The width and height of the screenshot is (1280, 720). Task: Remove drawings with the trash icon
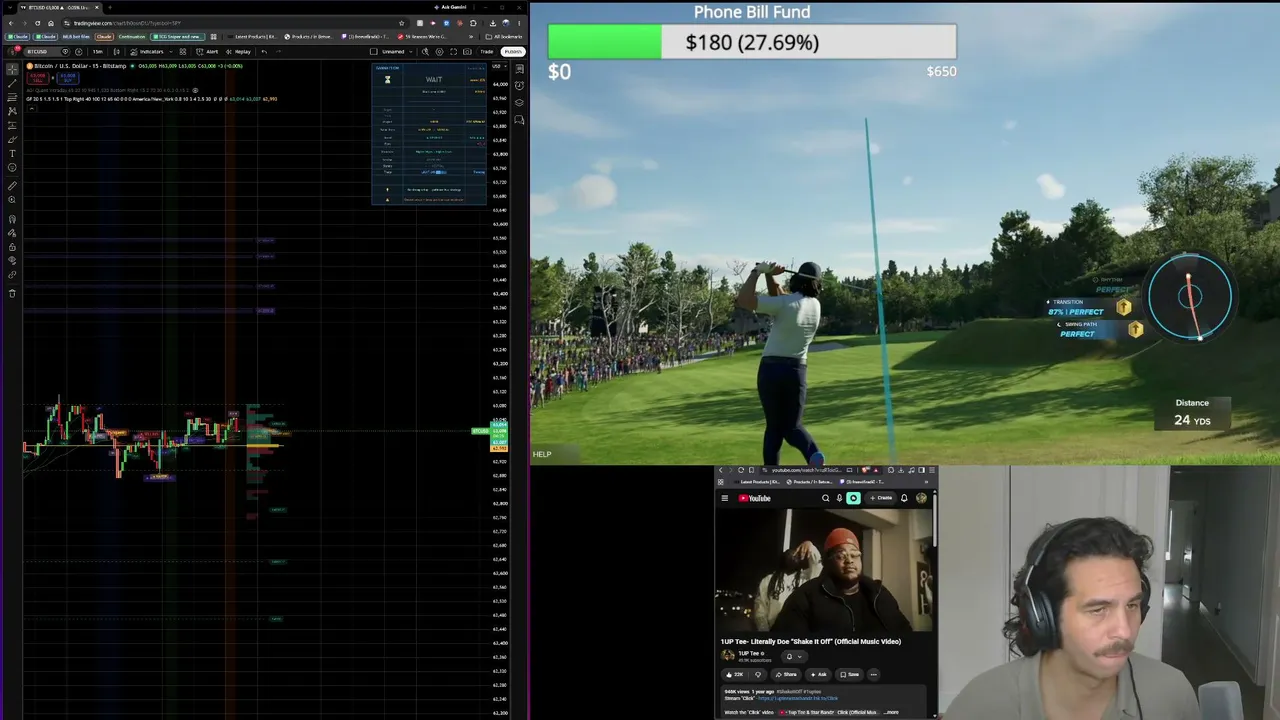12,293
